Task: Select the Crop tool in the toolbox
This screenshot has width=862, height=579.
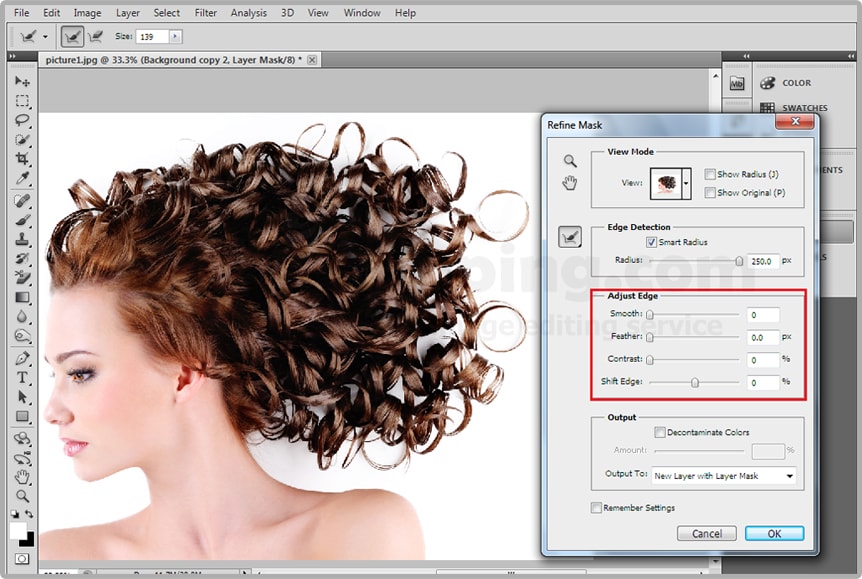Action: click(22, 159)
